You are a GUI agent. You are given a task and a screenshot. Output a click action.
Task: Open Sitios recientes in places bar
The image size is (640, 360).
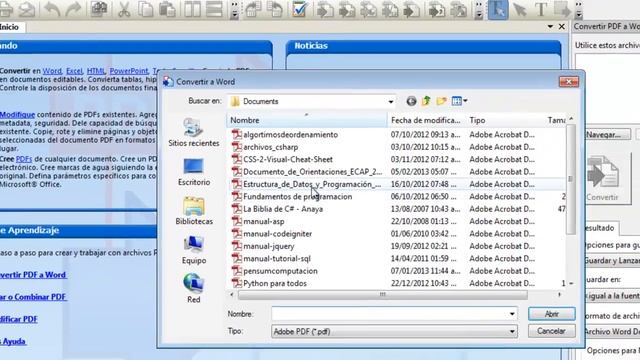(193, 132)
